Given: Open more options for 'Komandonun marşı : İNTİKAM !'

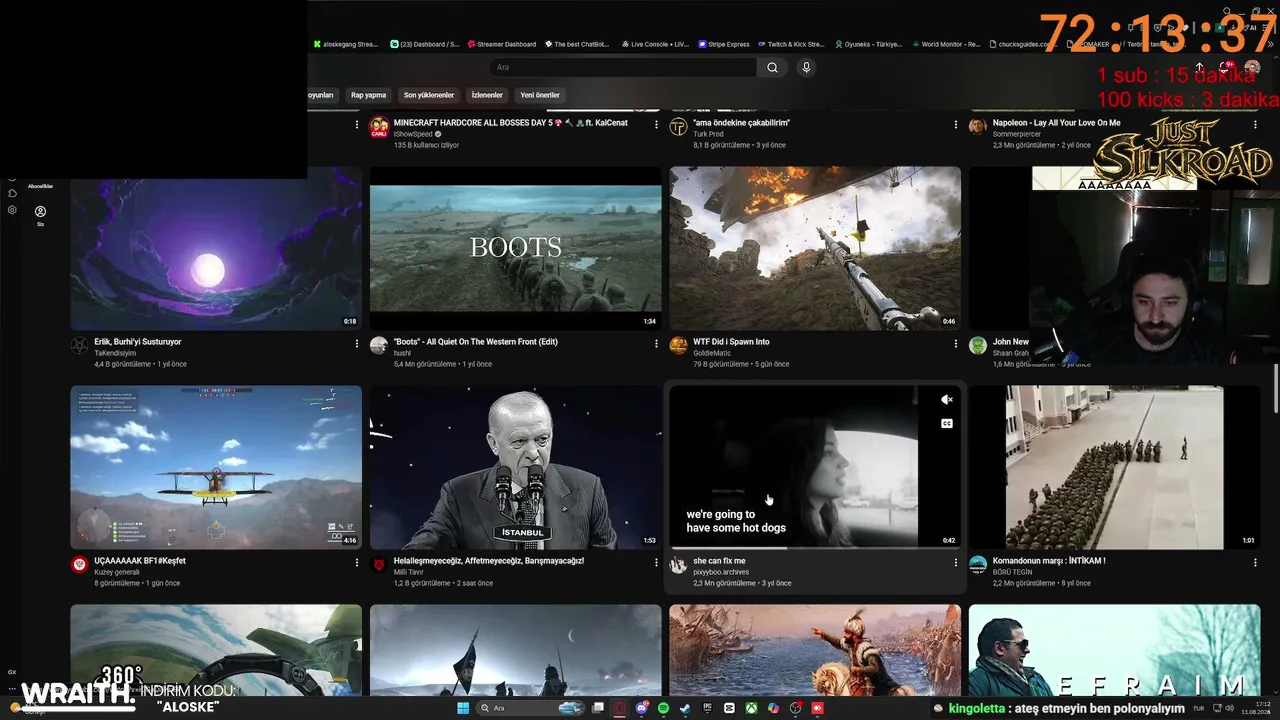Looking at the screenshot, I should (x=1255, y=562).
